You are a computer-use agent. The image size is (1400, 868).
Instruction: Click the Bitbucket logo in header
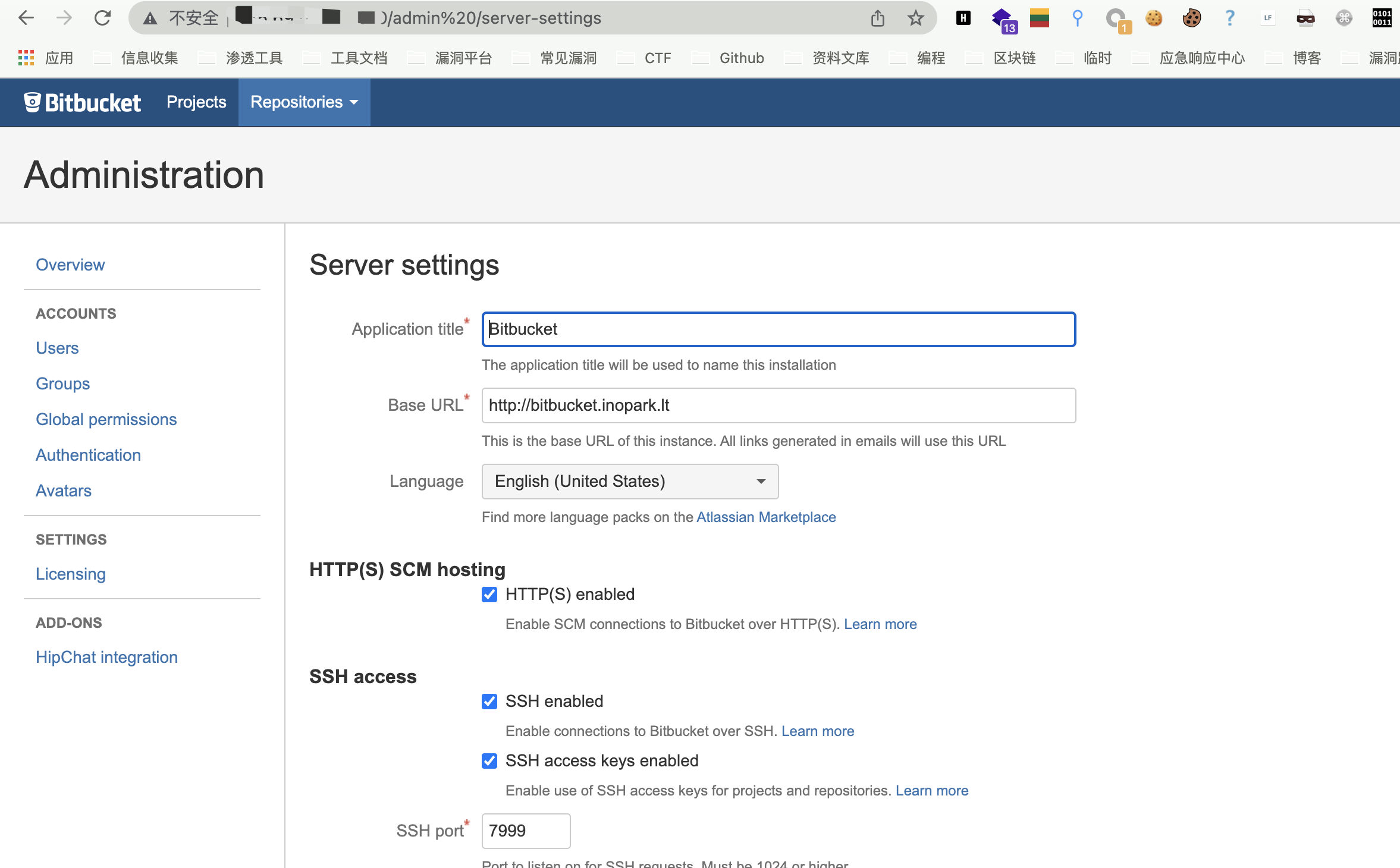[82, 103]
